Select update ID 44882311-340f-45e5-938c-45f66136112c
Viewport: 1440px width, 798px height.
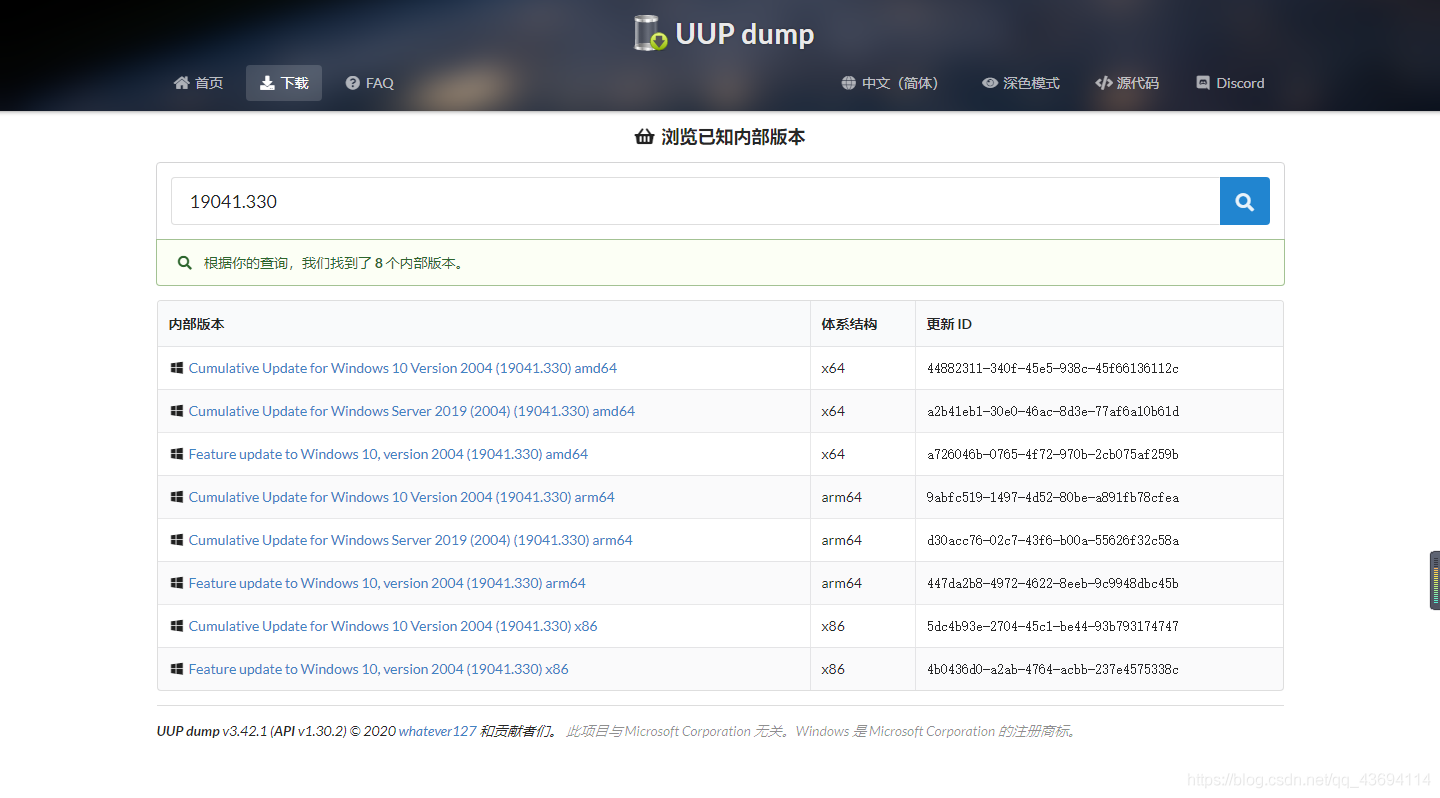1053,368
